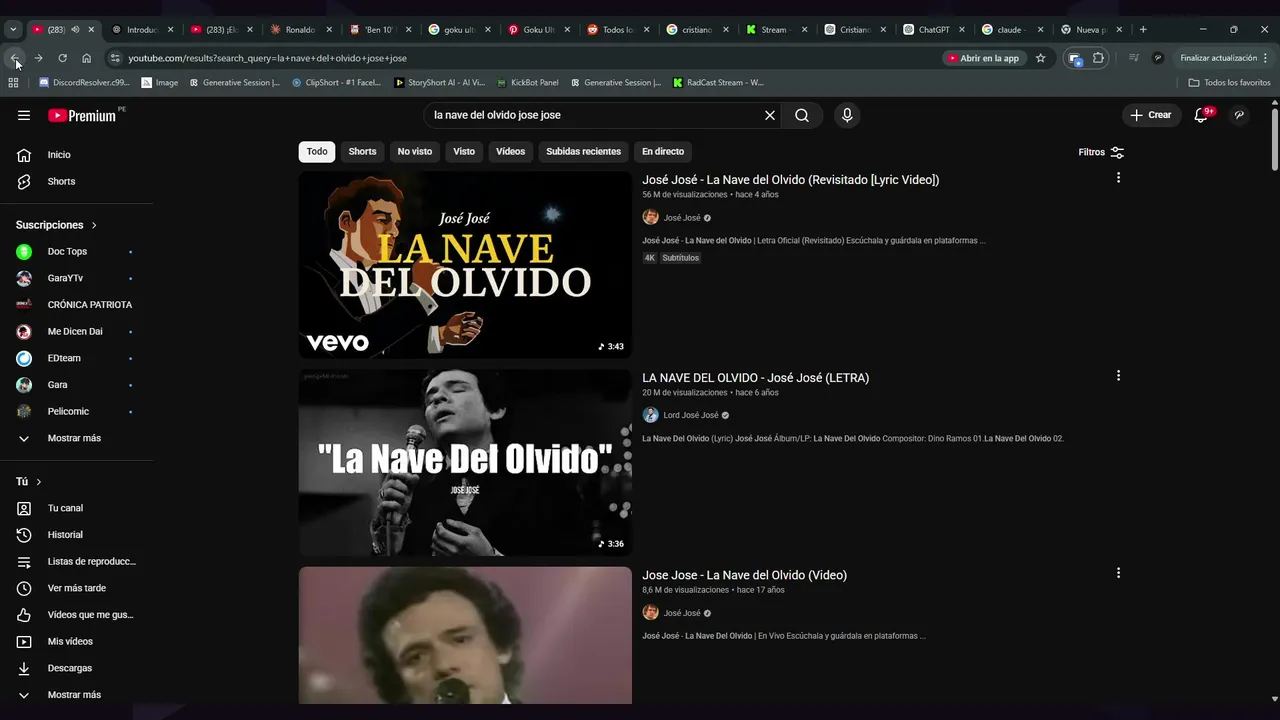
Task: Open title José José - La Nave del Olvido (Revisitado)
Action: 790,180
